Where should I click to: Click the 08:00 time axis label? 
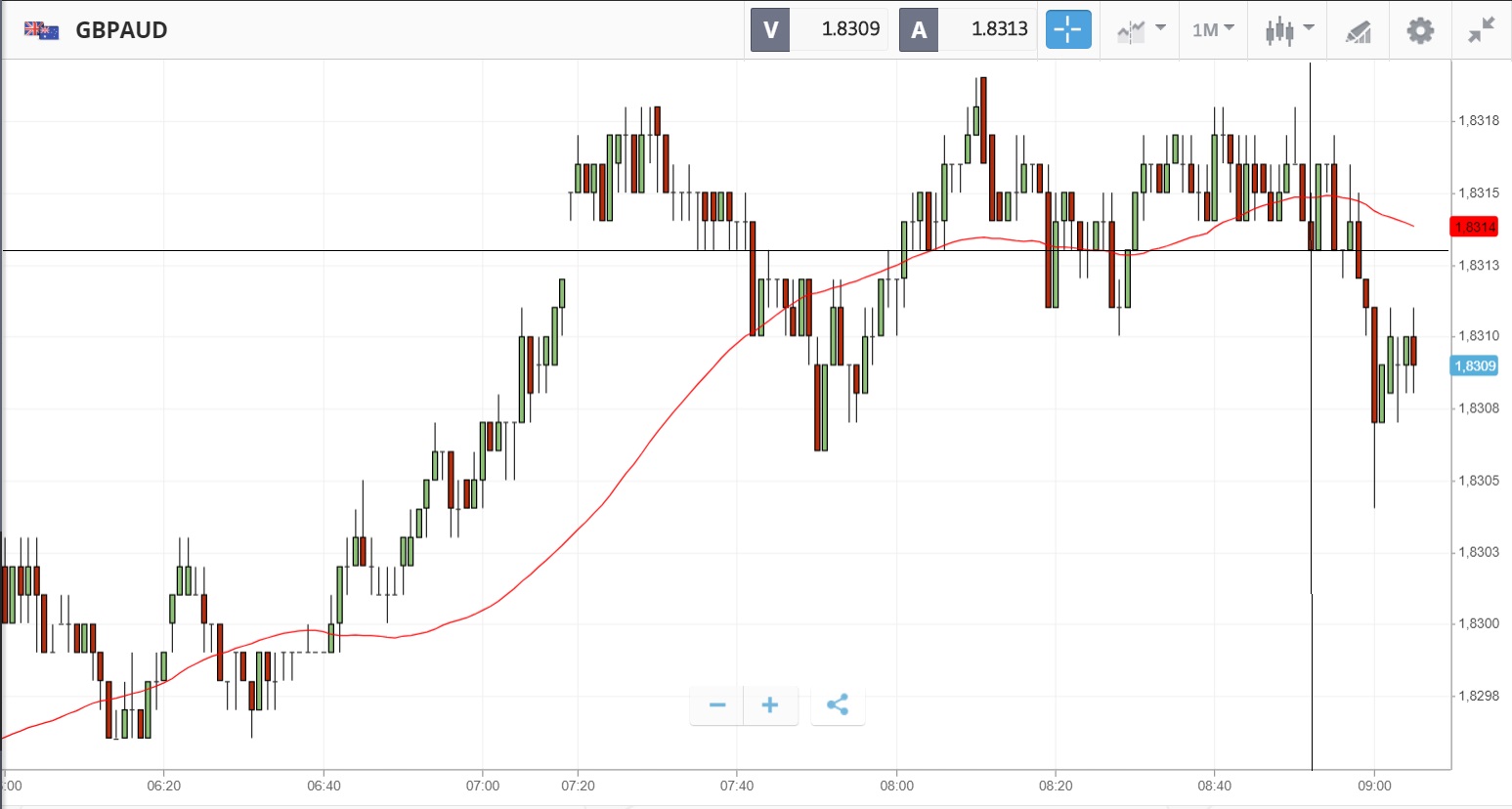(896, 786)
